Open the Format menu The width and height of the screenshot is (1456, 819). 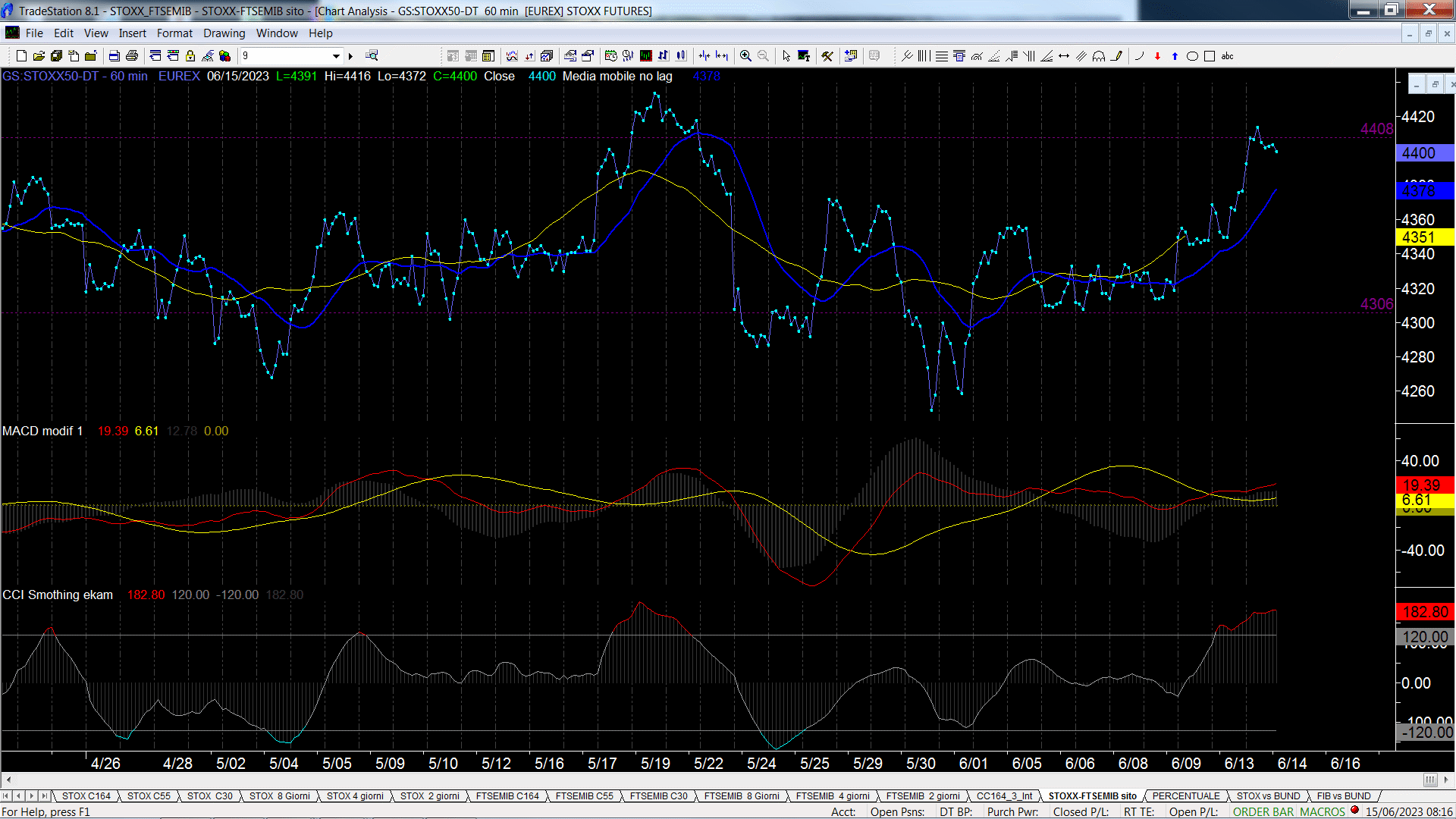174,33
